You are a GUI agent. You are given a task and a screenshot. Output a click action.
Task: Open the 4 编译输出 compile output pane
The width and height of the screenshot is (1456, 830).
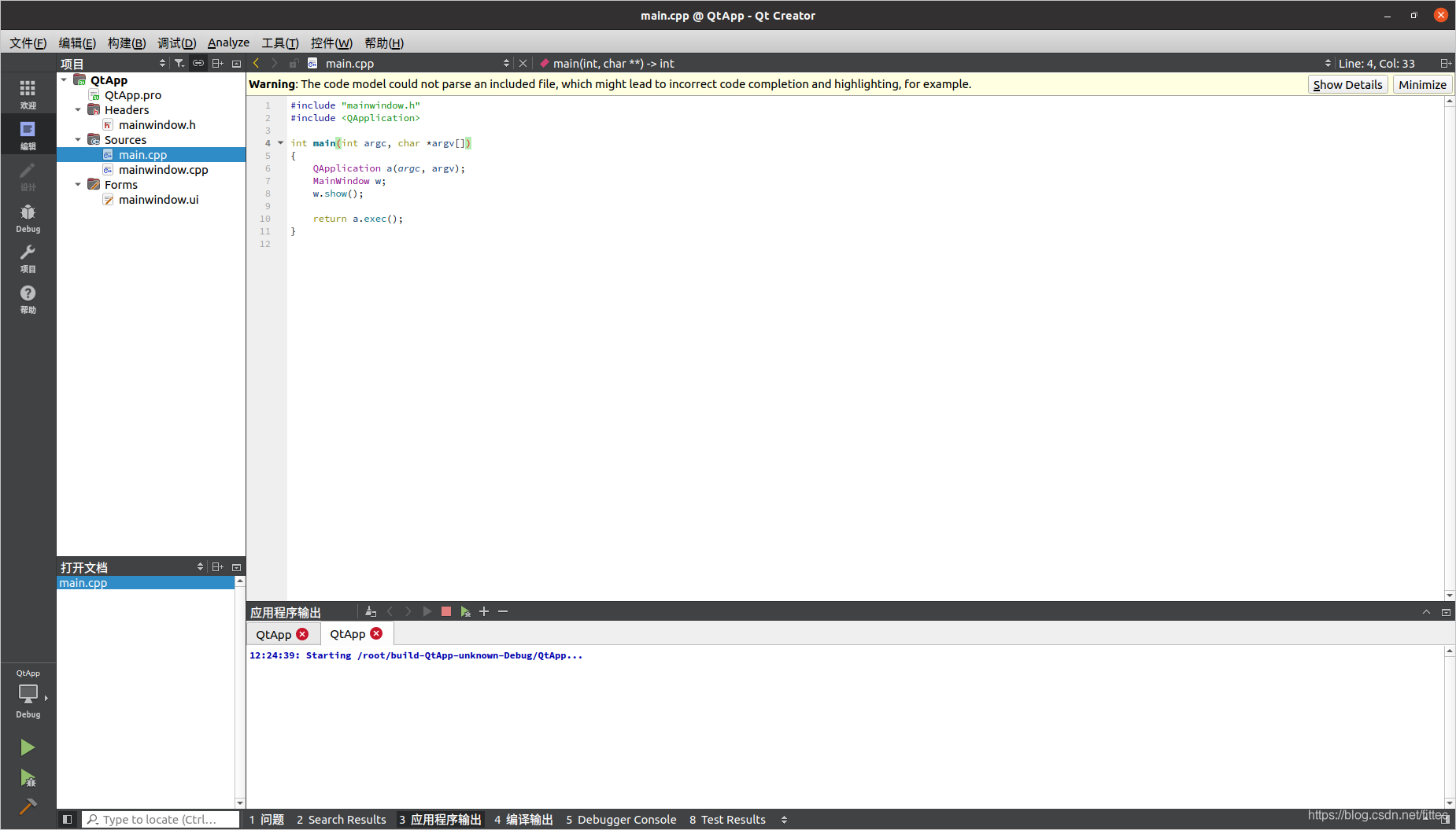coord(523,820)
